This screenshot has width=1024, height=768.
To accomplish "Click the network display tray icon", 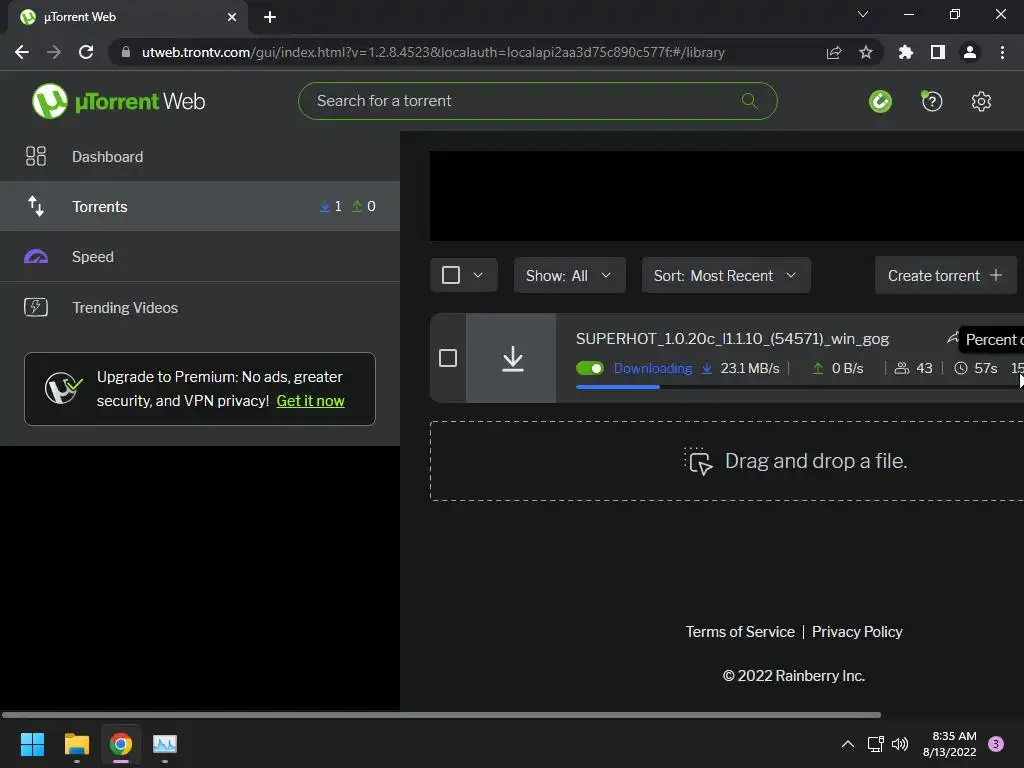I will coord(875,744).
